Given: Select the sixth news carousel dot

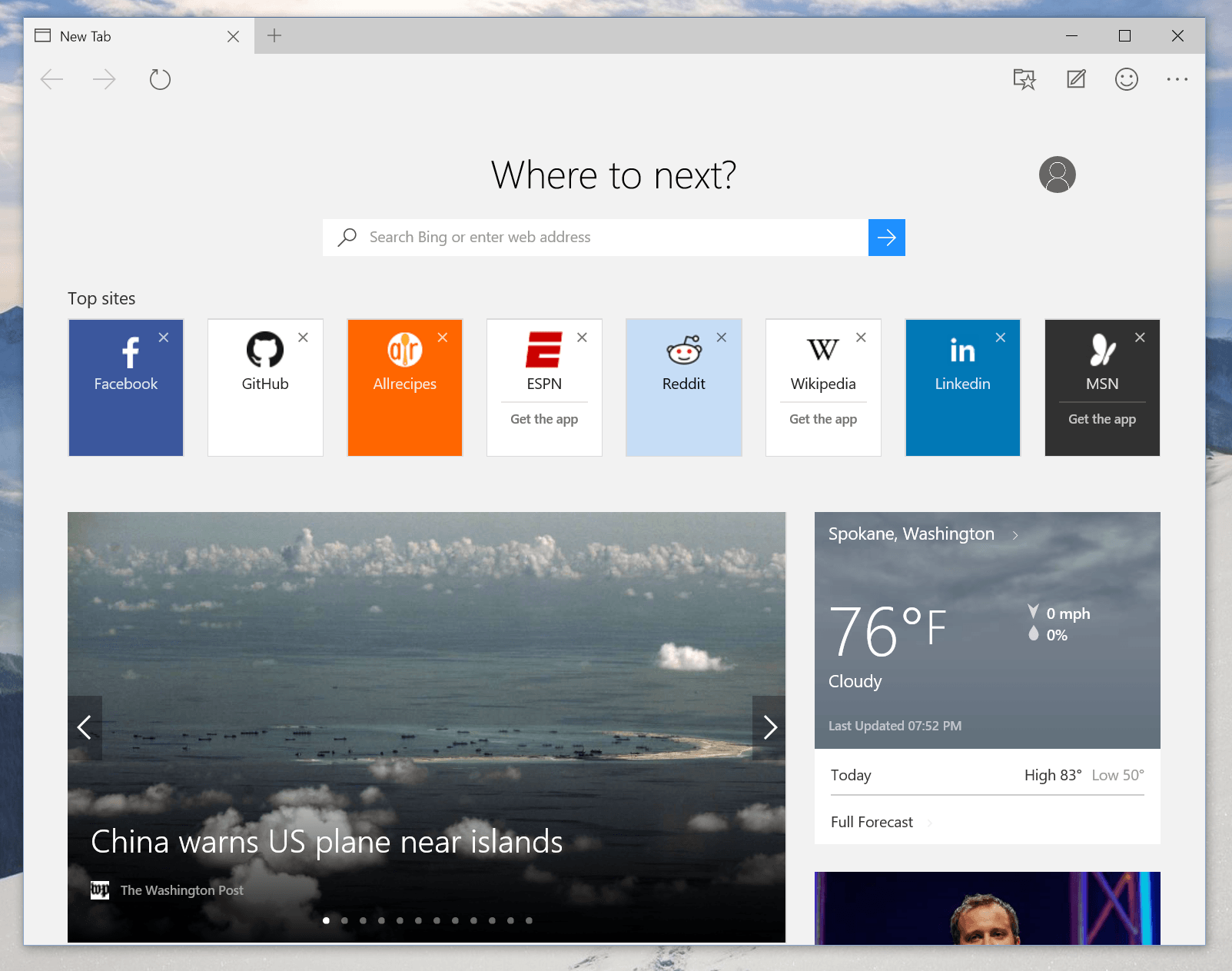Looking at the screenshot, I should click(419, 920).
